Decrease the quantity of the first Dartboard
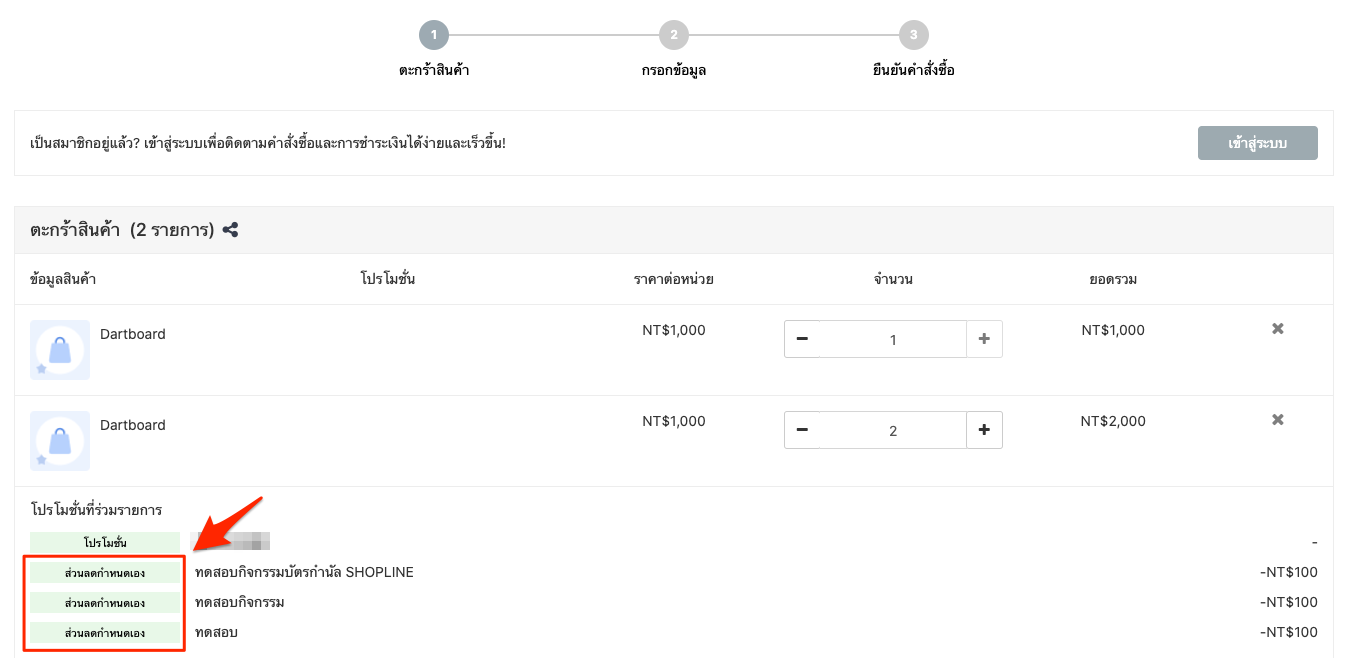Image resolution: width=1350 pixels, height=658 pixels. (802, 339)
